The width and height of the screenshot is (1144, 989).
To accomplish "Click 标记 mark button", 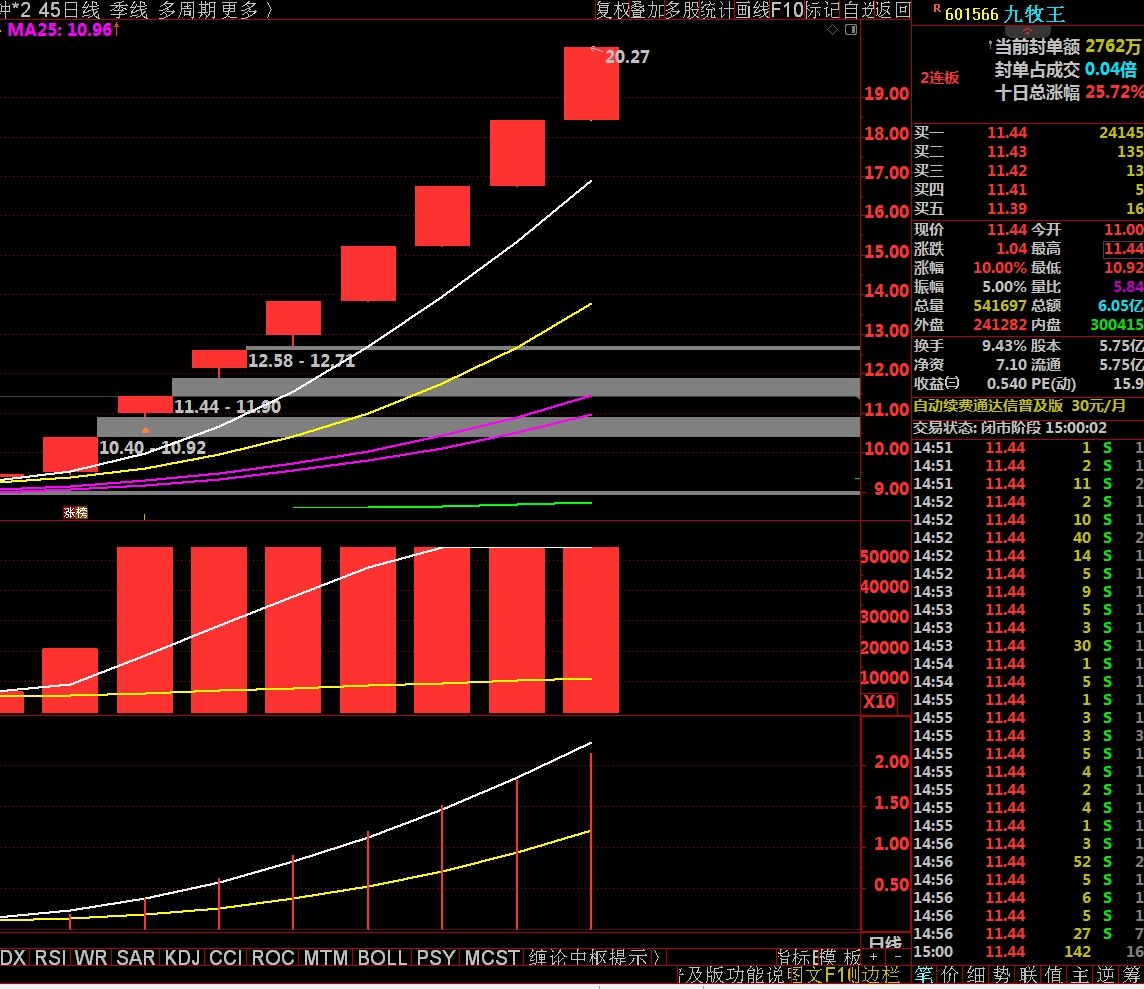I will 822,10.
